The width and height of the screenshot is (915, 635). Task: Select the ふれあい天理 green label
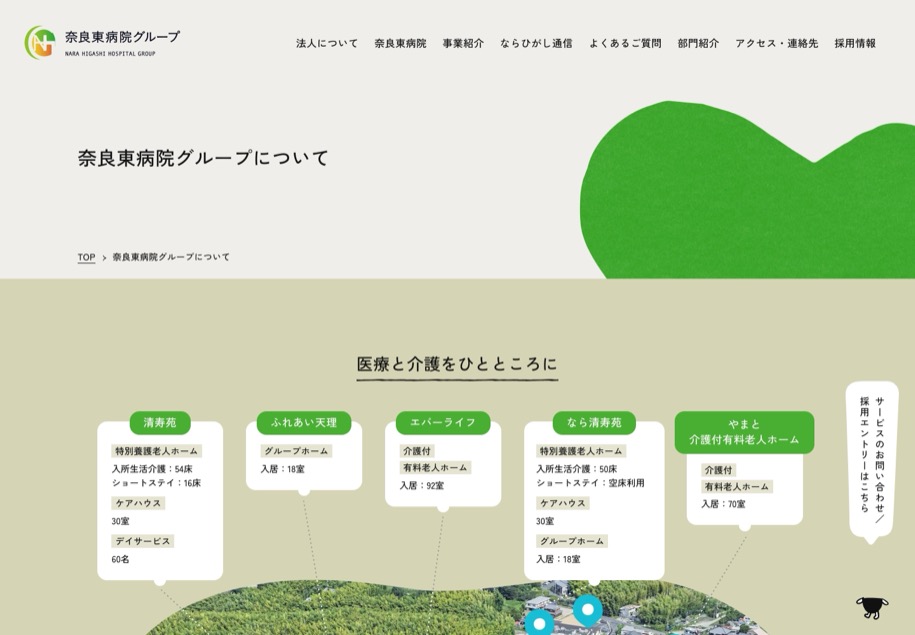(x=304, y=423)
